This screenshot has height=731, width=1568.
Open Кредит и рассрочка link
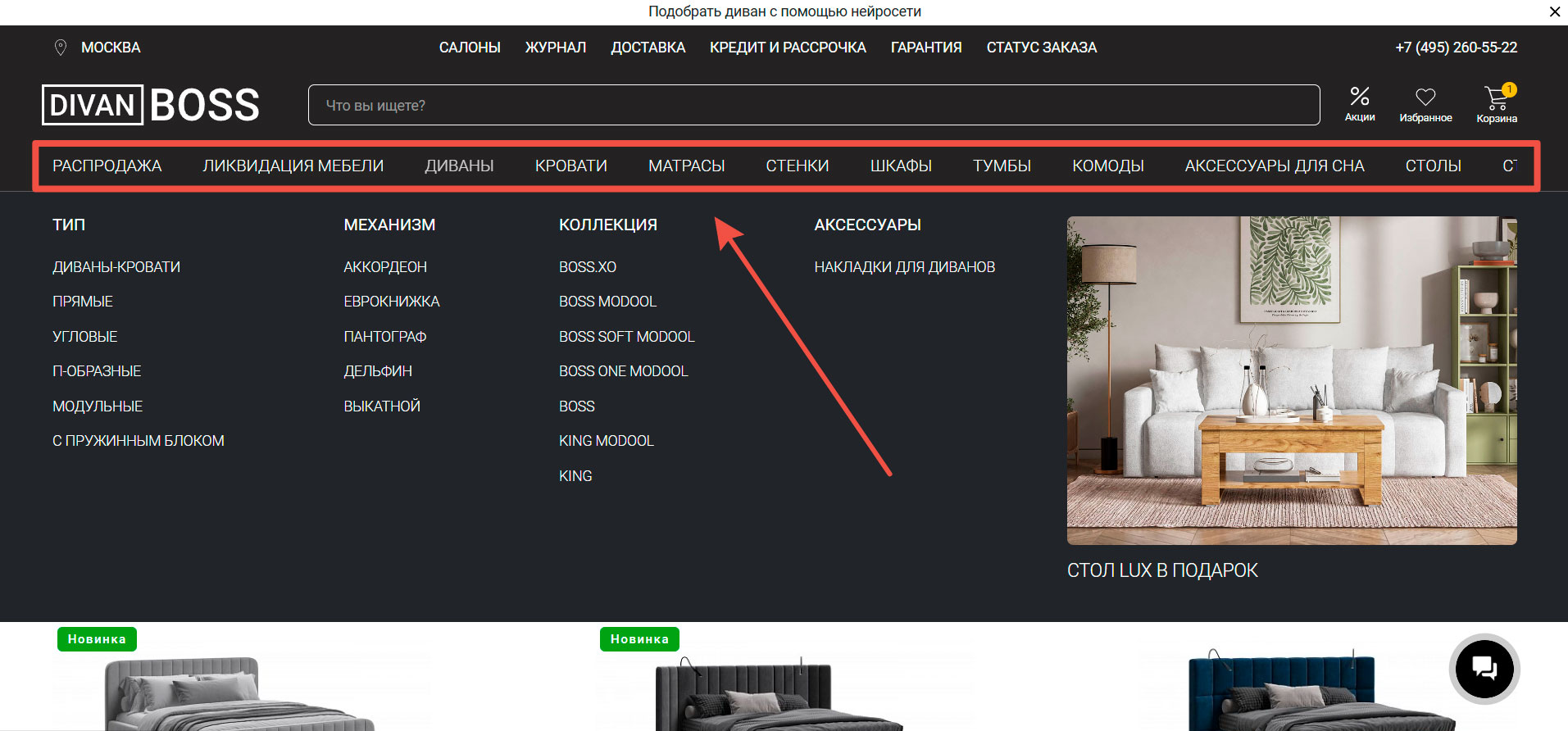[788, 48]
